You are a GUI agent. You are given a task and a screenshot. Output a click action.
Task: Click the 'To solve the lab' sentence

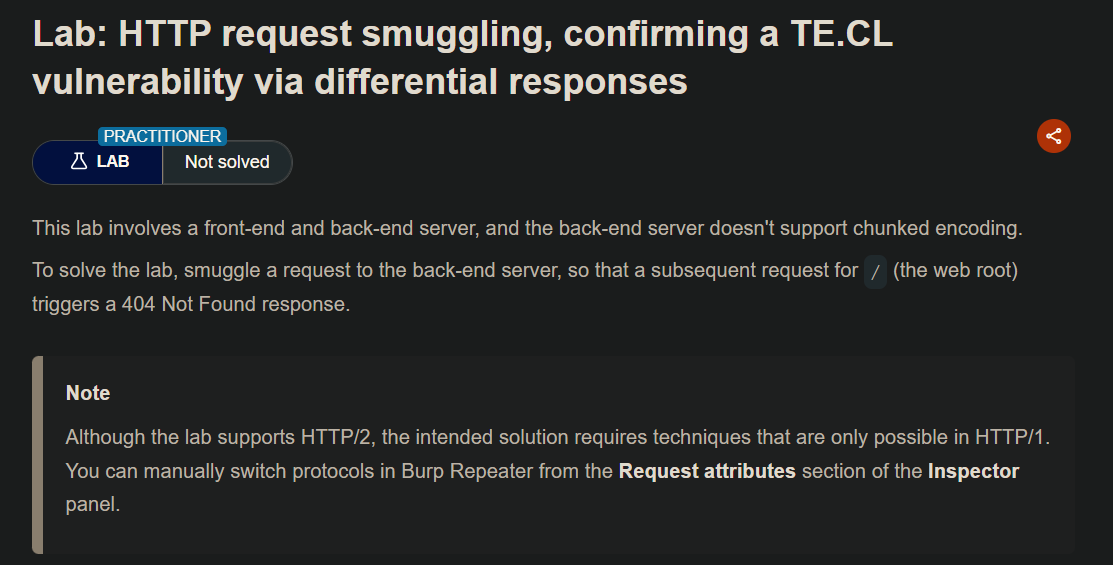[445, 271]
